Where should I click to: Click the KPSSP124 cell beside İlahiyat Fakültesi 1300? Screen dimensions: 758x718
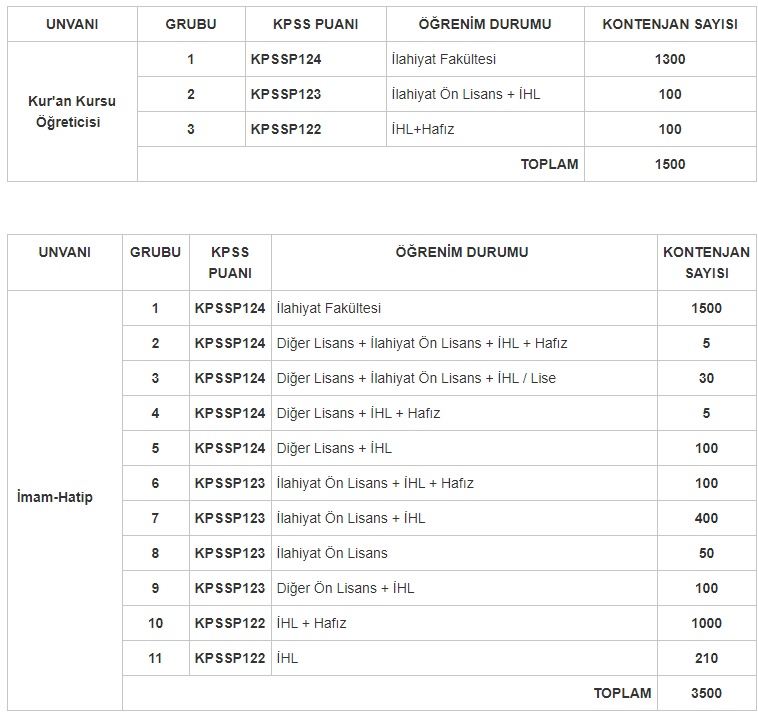coord(316,59)
